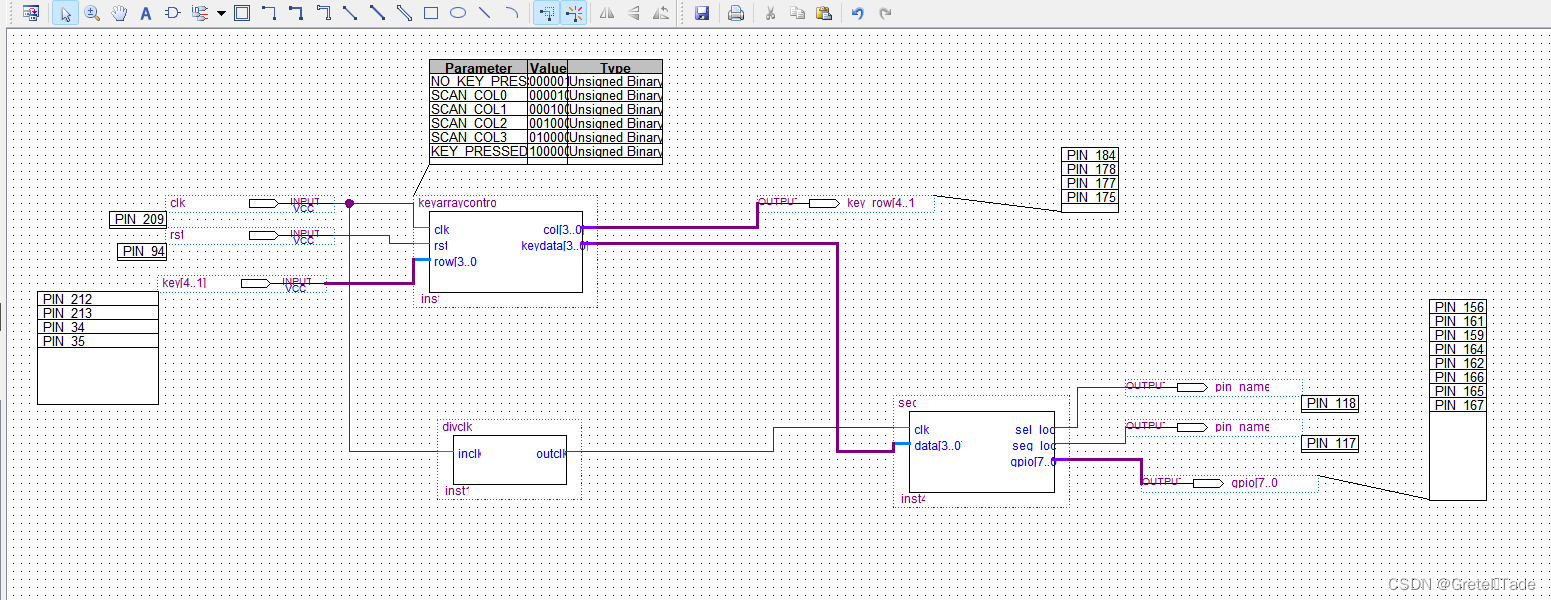The width and height of the screenshot is (1551, 600).
Task: Click the Paste icon in toolbar
Action: [824, 13]
